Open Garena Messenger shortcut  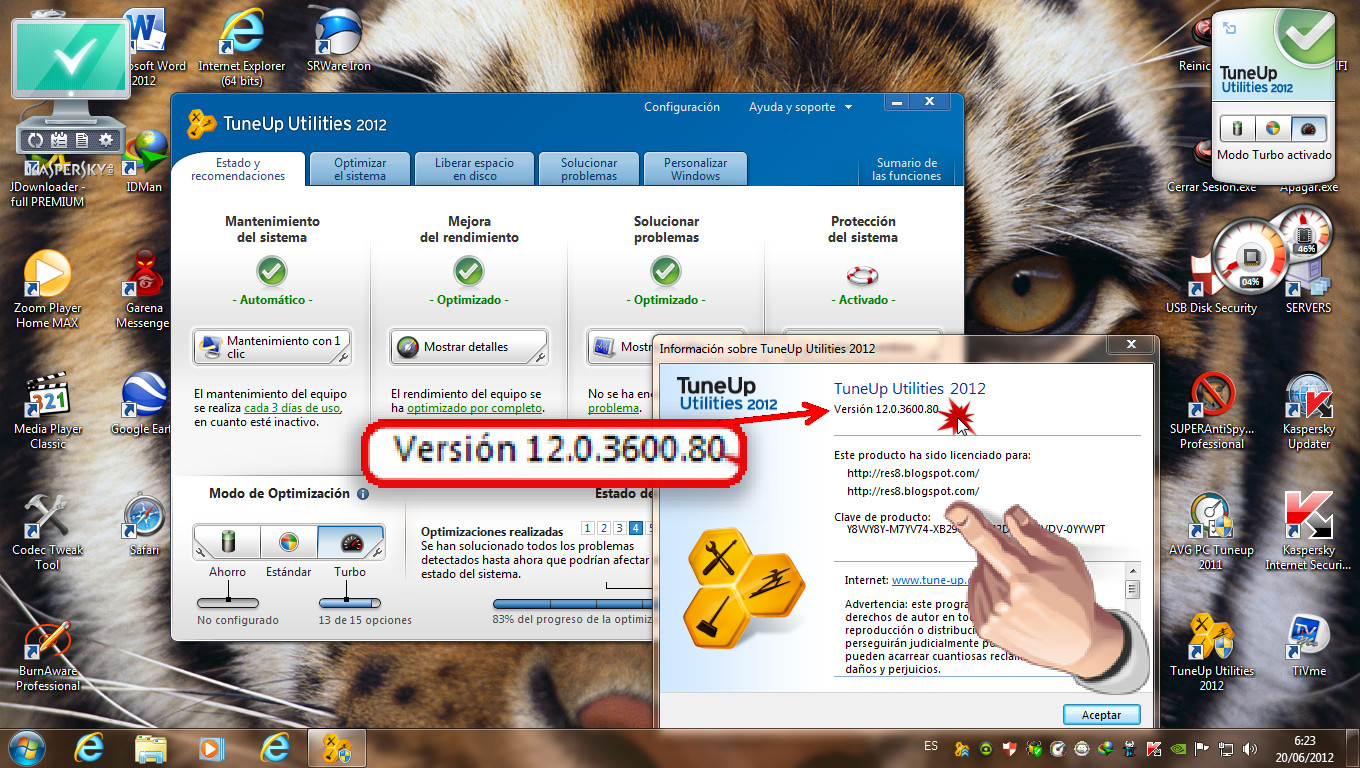(x=143, y=289)
